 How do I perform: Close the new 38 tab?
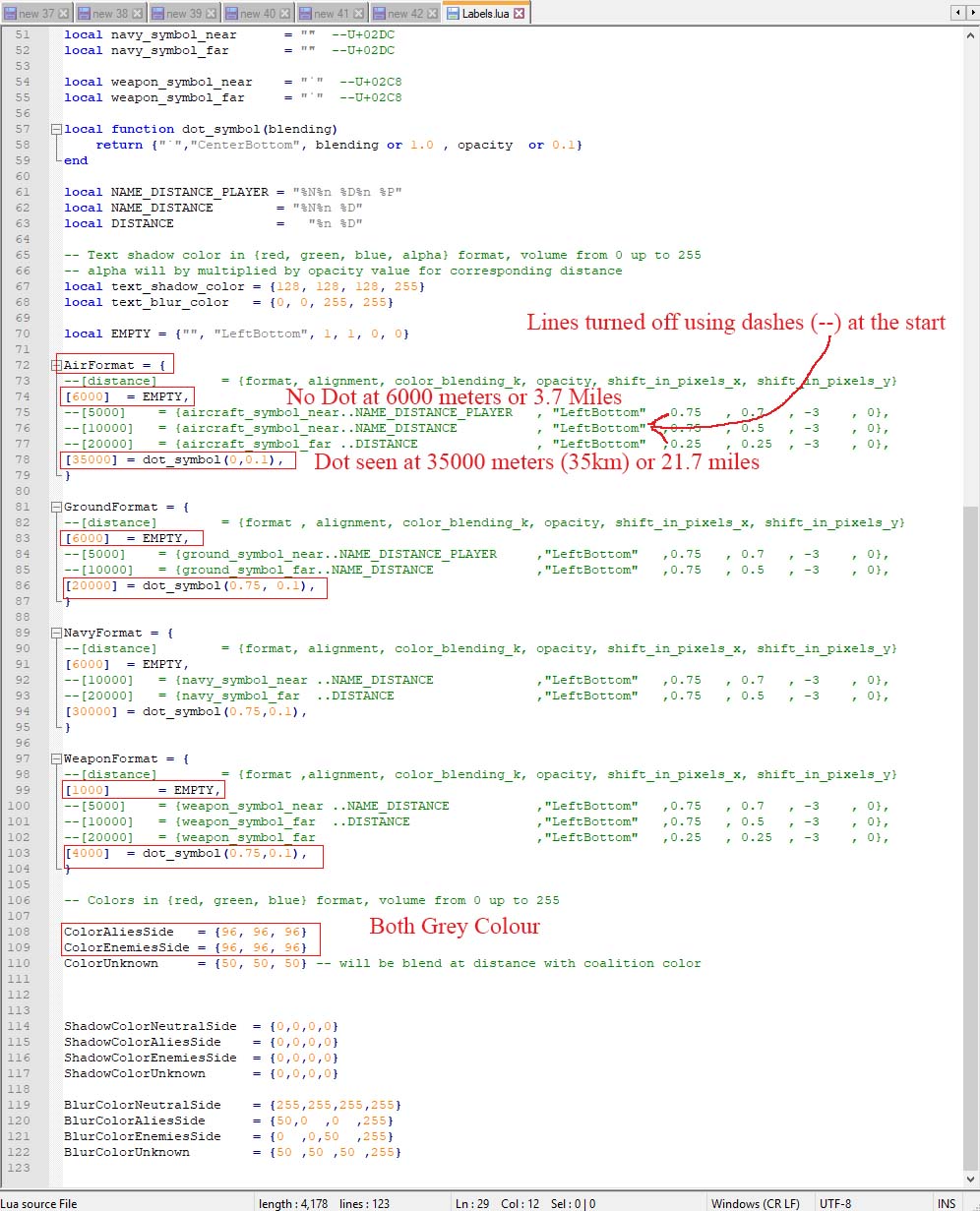(138, 14)
